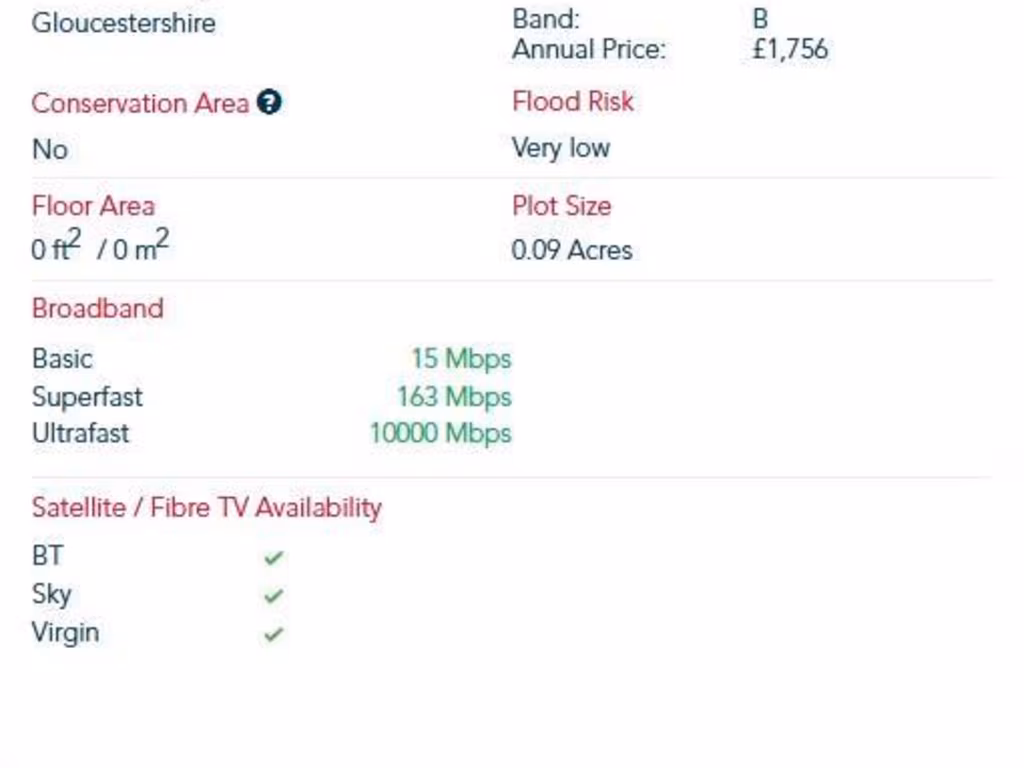Screen dimensions: 1024x768
Task: Click the Satellite / Fibre TV Availability heading
Action: coord(206,507)
